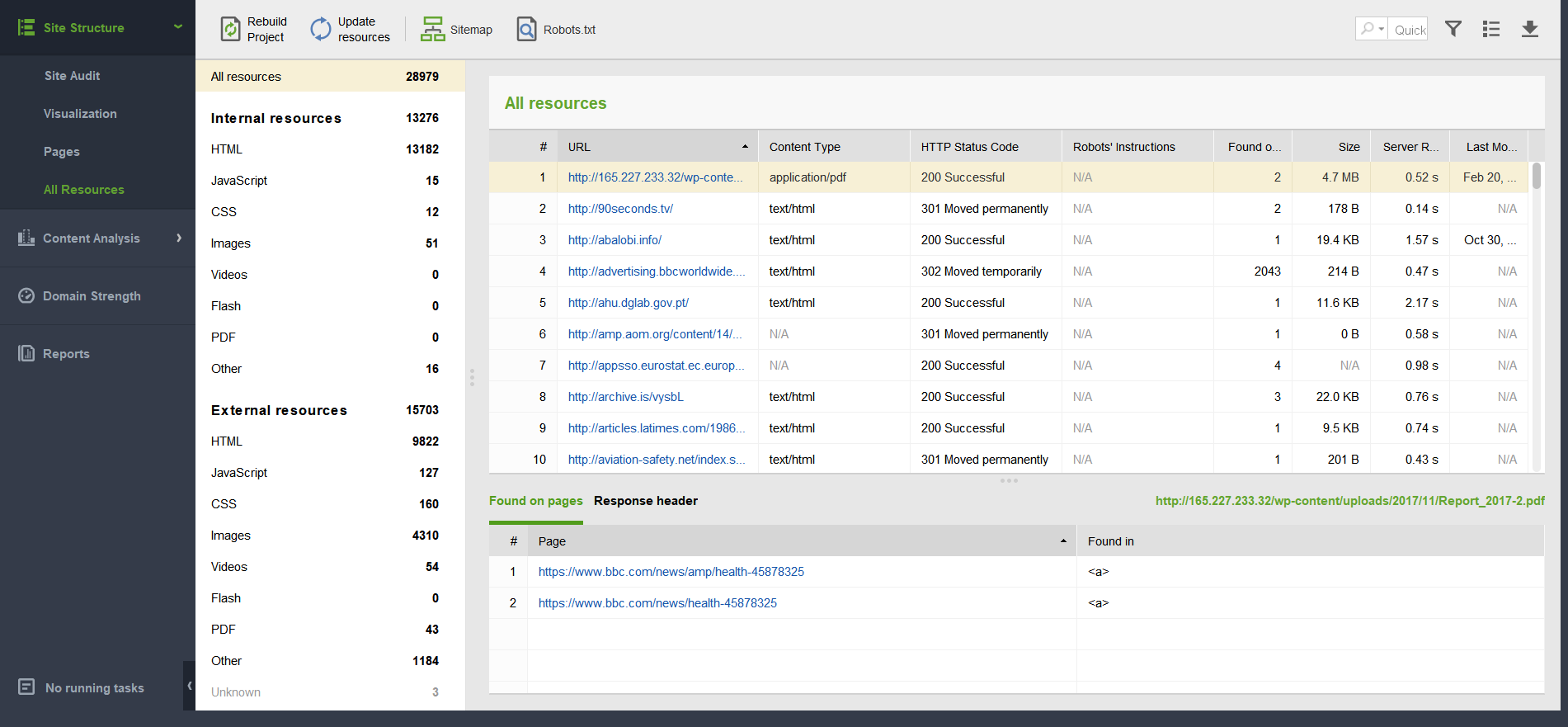1568x727 pixels.
Task: Open Site Audit in the sidebar
Action: pyautogui.click(x=72, y=76)
